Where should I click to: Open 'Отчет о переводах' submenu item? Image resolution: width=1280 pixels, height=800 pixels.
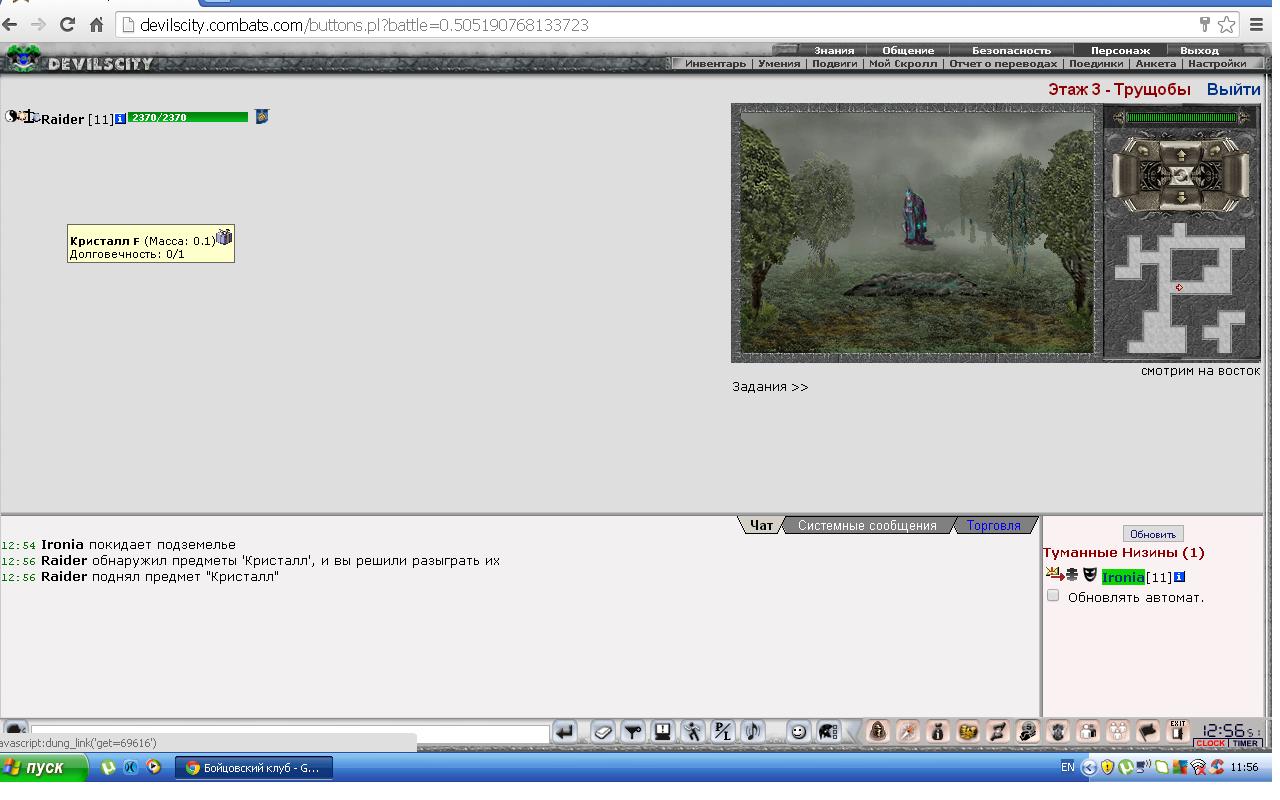(x=1003, y=64)
